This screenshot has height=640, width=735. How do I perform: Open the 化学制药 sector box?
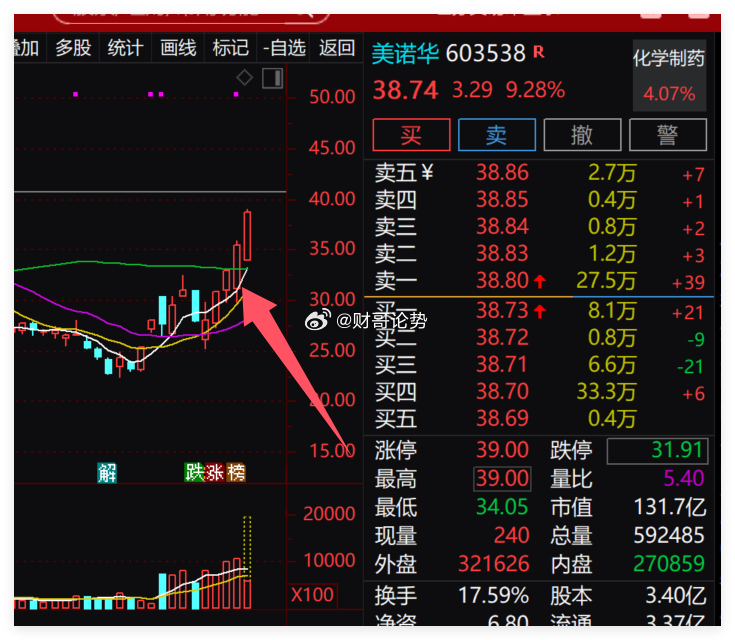pyautogui.click(x=669, y=75)
